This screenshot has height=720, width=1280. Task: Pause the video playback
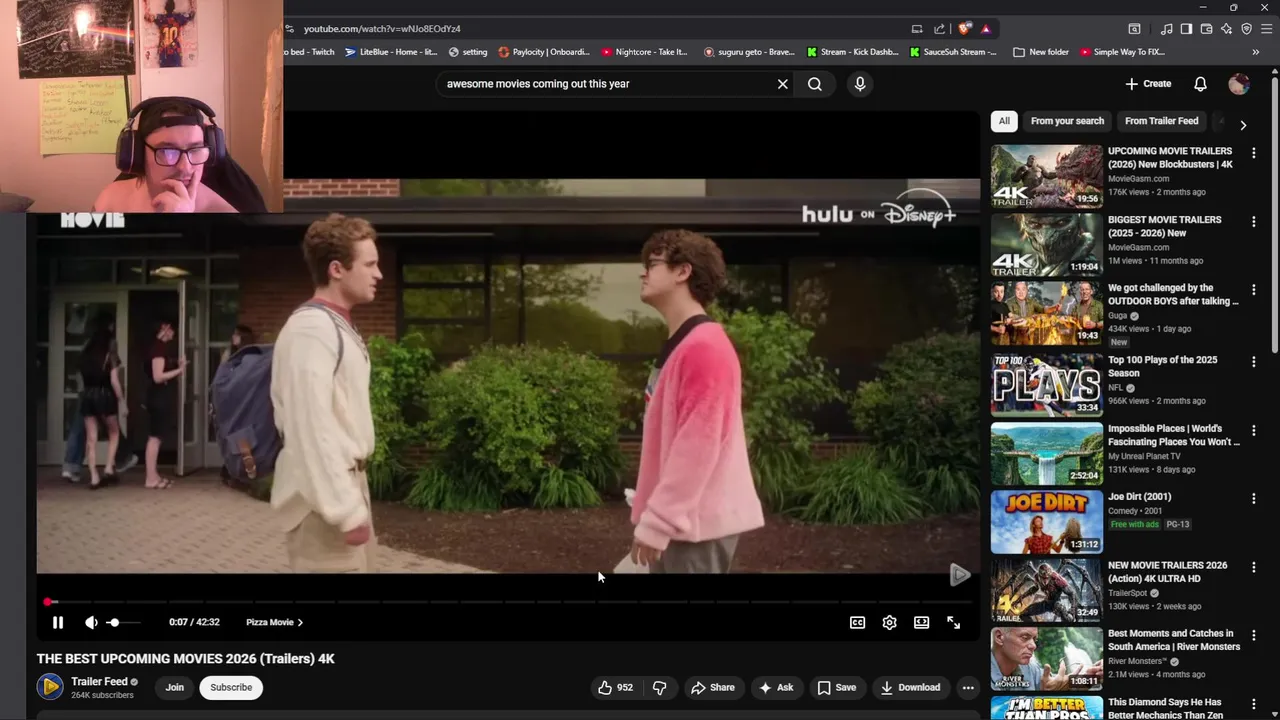coord(58,622)
